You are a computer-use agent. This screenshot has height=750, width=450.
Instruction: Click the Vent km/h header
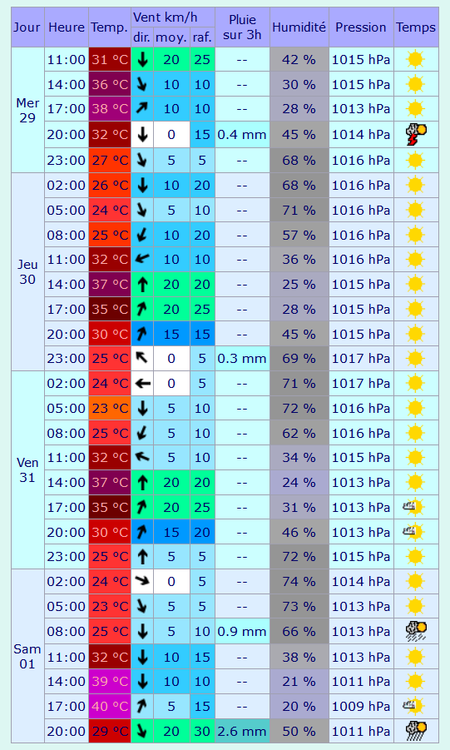click(173, 17)
